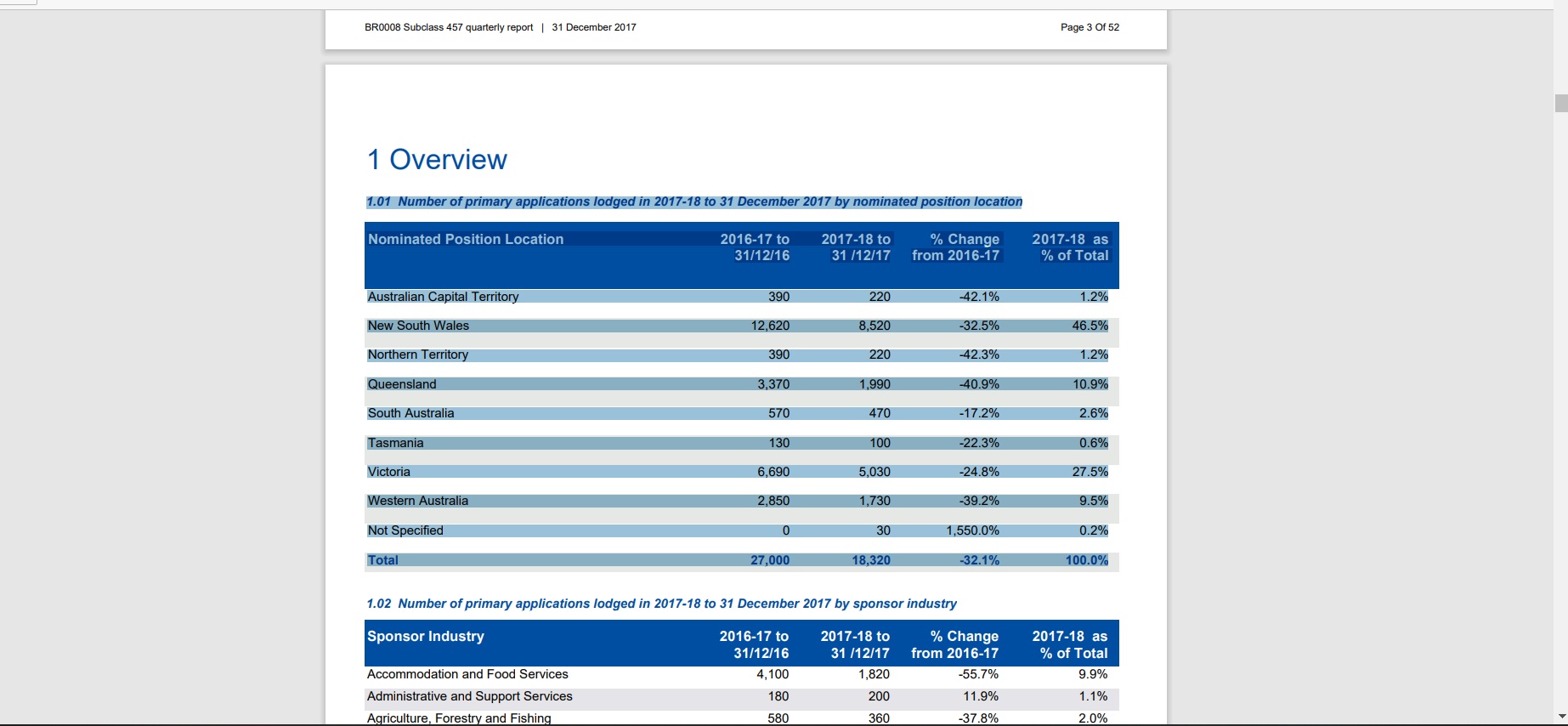The image size is (1568, 726).
Task: Click the -32.5% change for New South Wales
Action: [979, 326]
